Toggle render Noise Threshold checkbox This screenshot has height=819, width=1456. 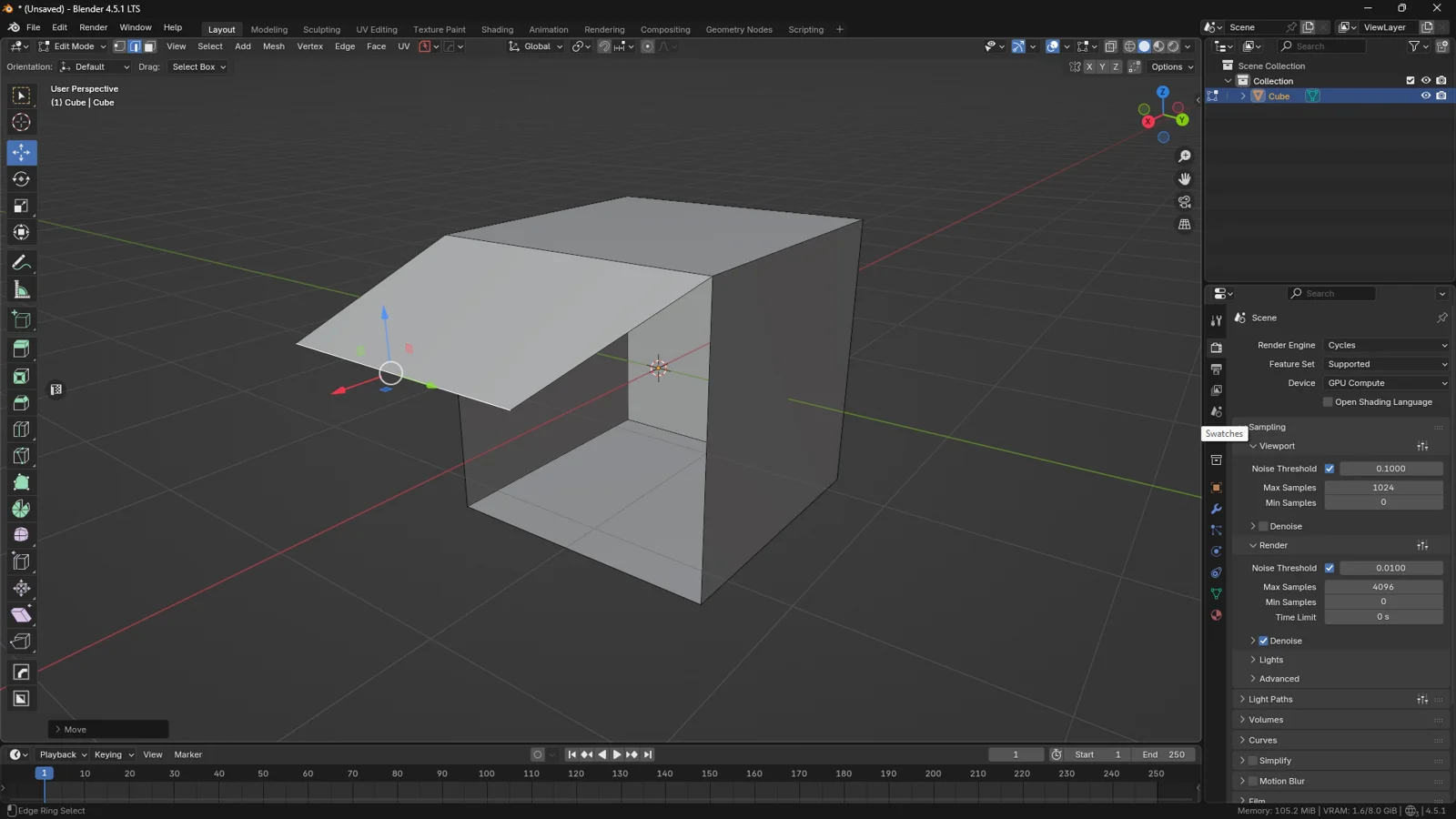[1330, 568]
